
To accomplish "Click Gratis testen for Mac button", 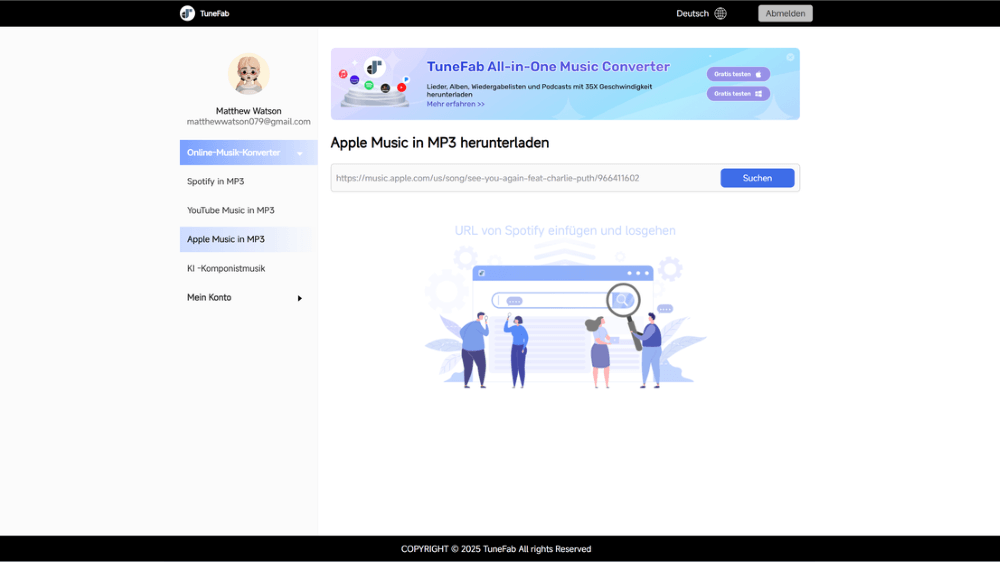I will (x=738, y=74).
